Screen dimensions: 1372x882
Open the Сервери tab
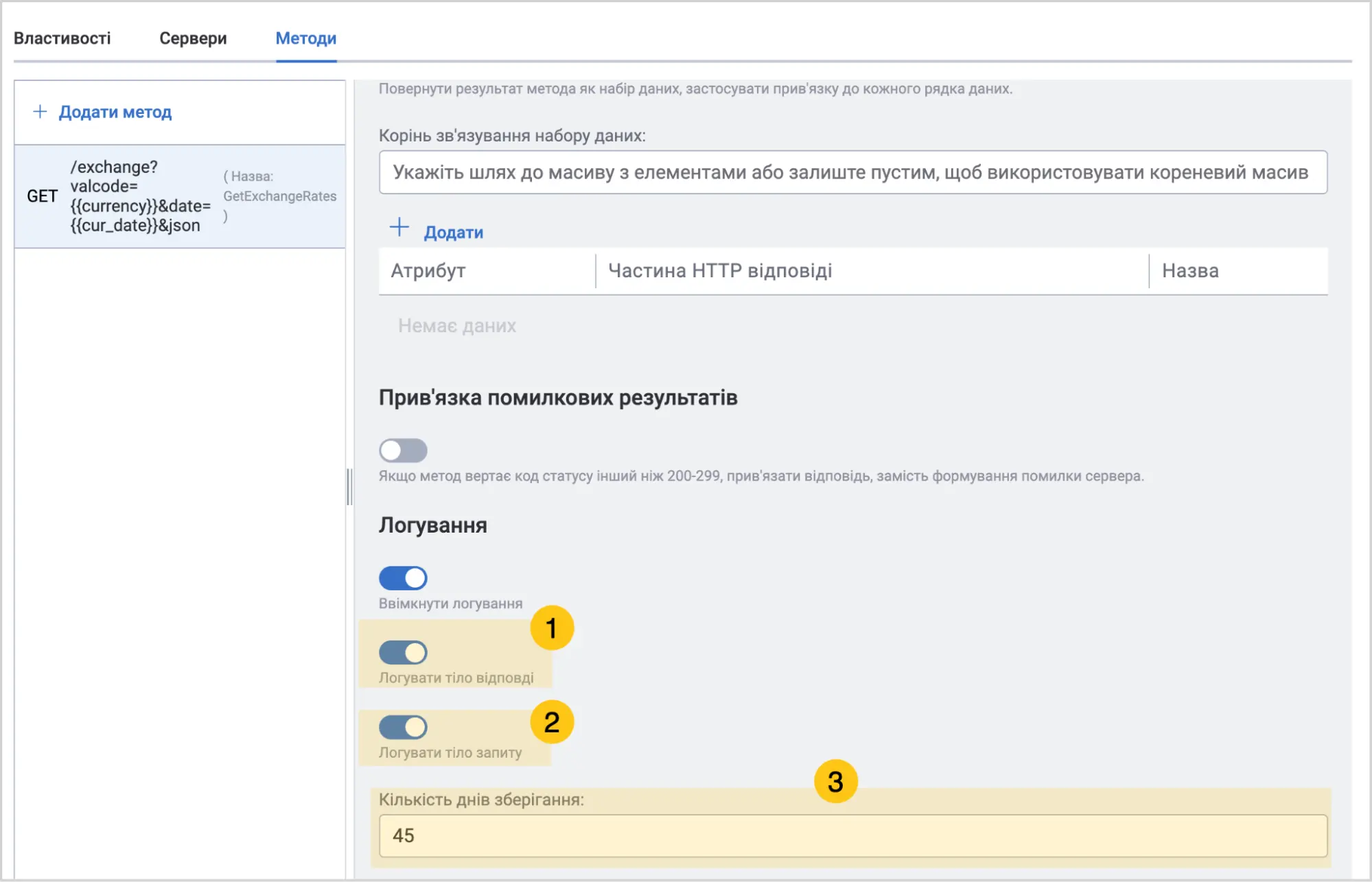(x=193, y=38)
